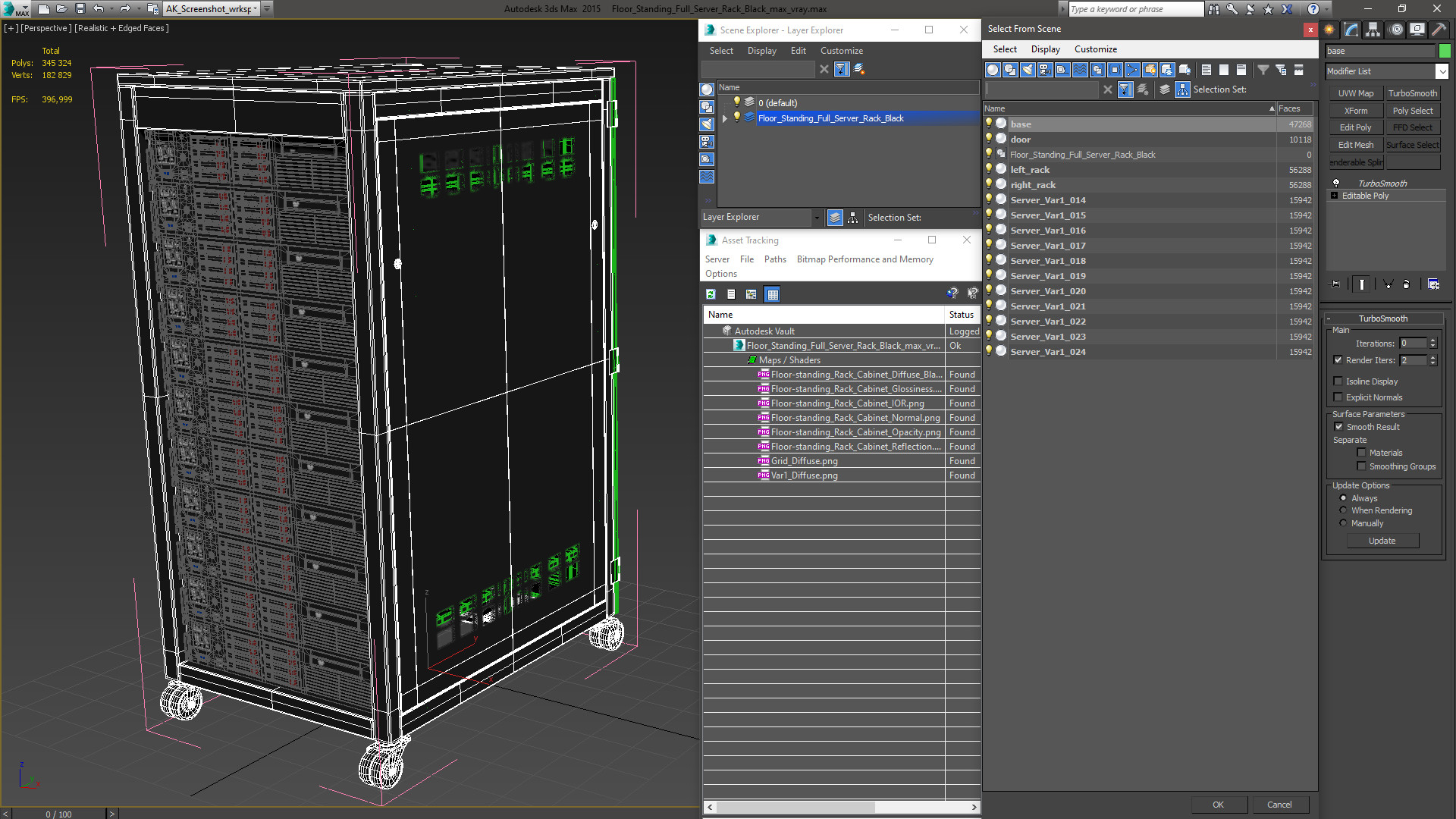The height and width of the screenshot is (819, 1456).
Task: Click Table View icon in Asset Tracking
Action: pos(773,294)
